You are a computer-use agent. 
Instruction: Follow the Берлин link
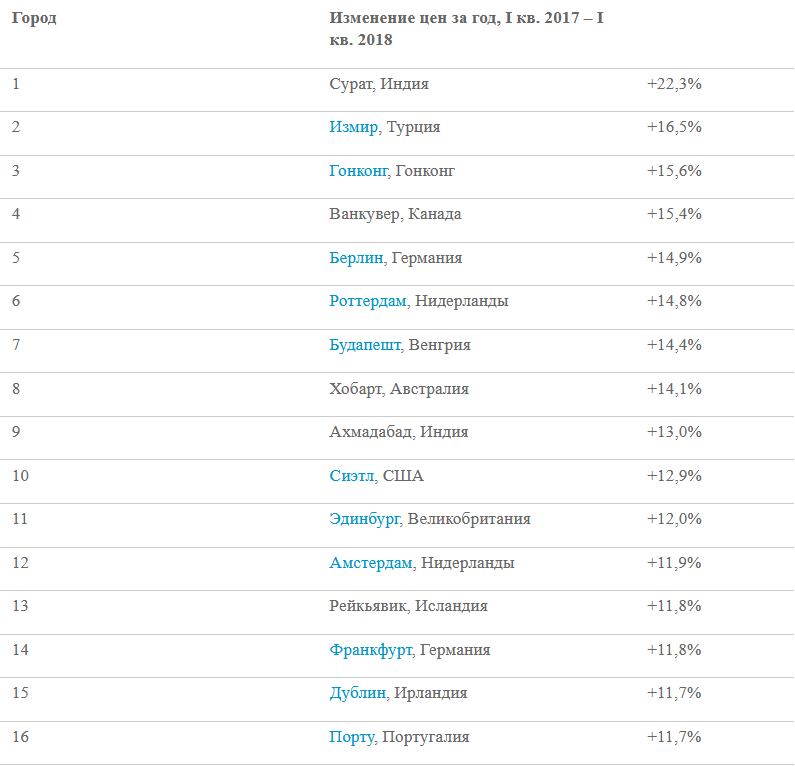point(356,258)
